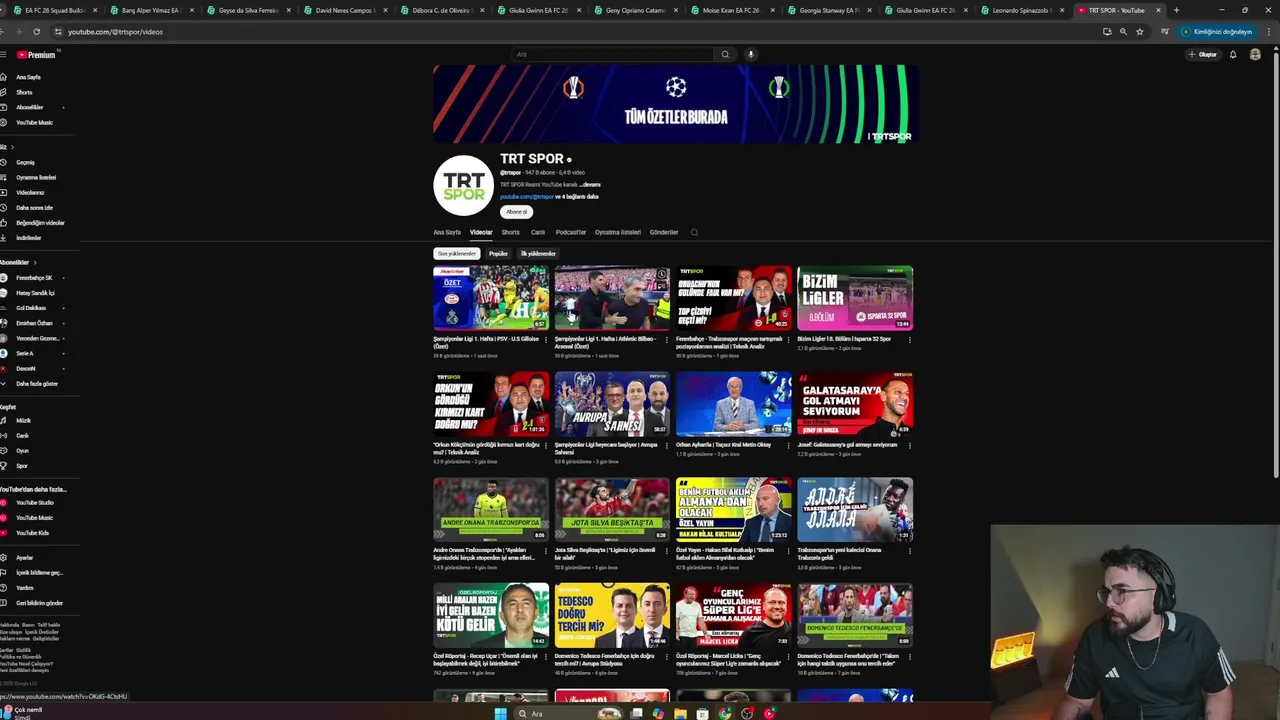
Task: Open Shorts from the sidebar
Action: point(24,92)
